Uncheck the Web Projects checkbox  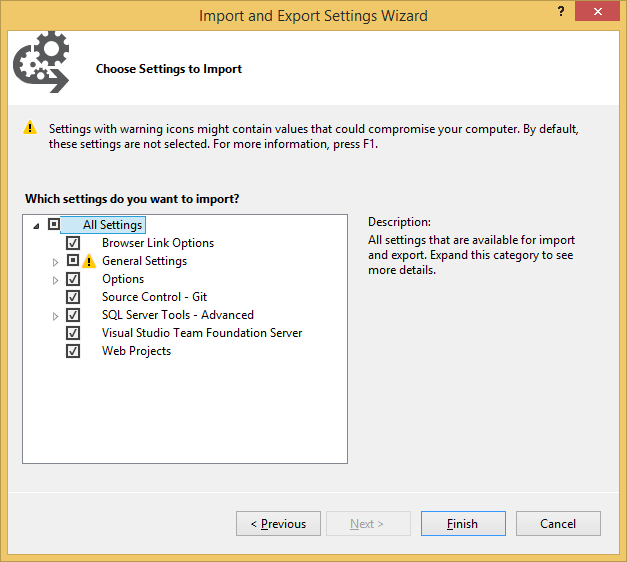coord(73,351)
